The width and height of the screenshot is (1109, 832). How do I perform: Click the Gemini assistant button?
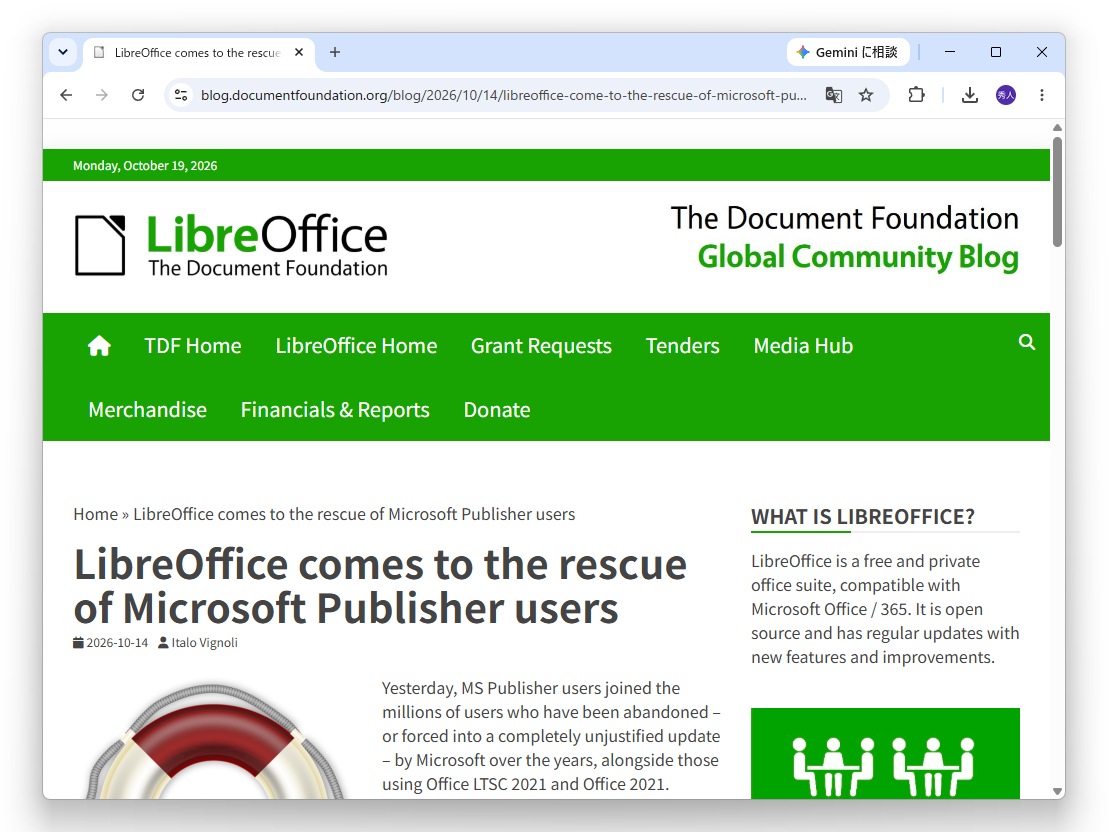[848, 52]
